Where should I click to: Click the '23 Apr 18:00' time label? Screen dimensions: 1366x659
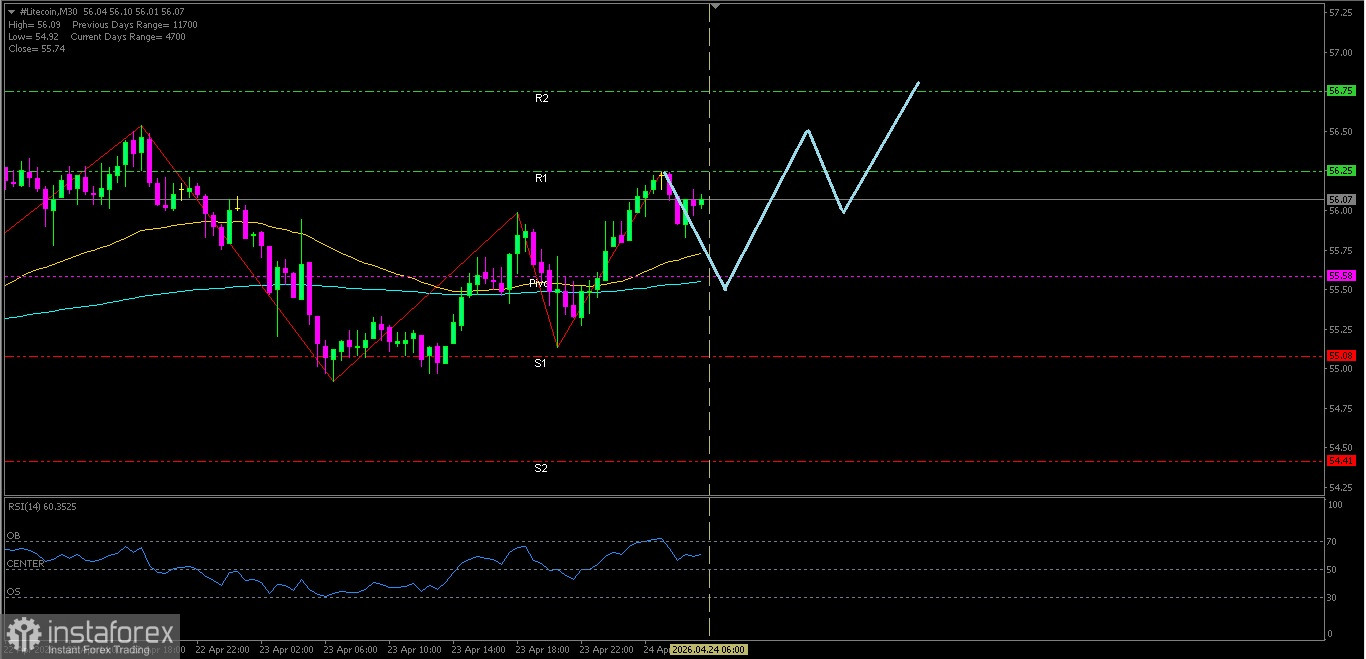tap(543, 649)
